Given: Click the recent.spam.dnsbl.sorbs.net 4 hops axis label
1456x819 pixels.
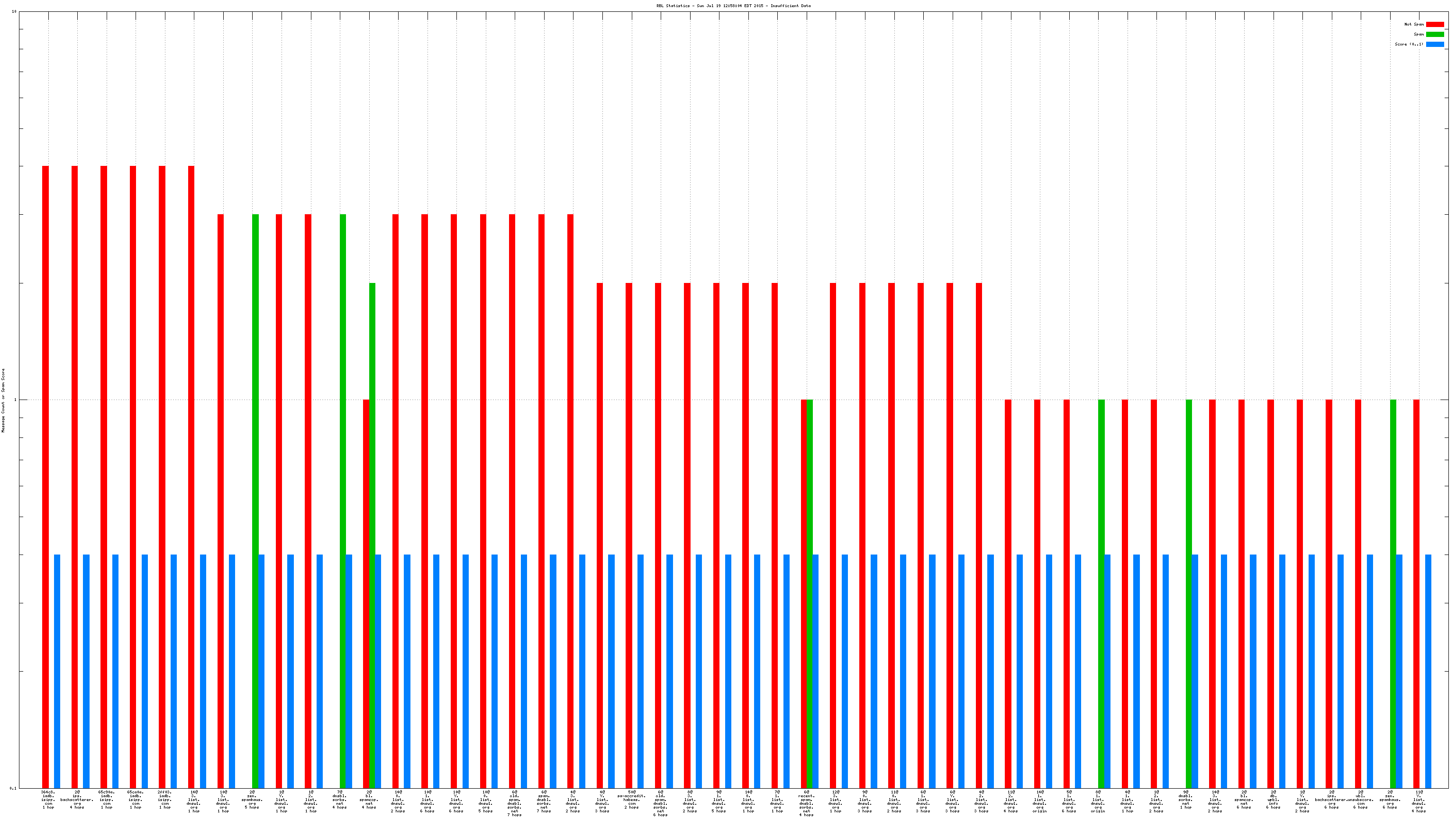Looking at the screenshot, I should point(807,803).
